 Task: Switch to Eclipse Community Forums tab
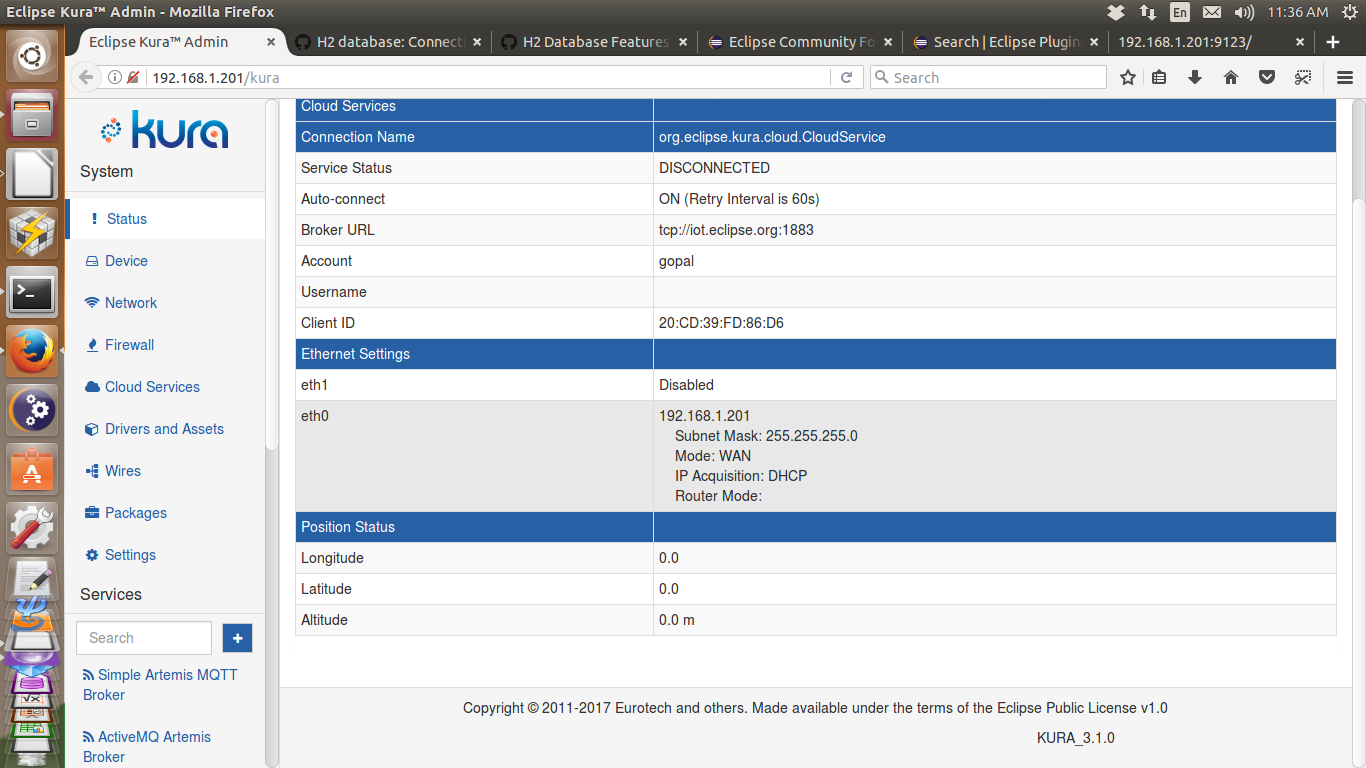pyautogui.click(x=801, y=42)
